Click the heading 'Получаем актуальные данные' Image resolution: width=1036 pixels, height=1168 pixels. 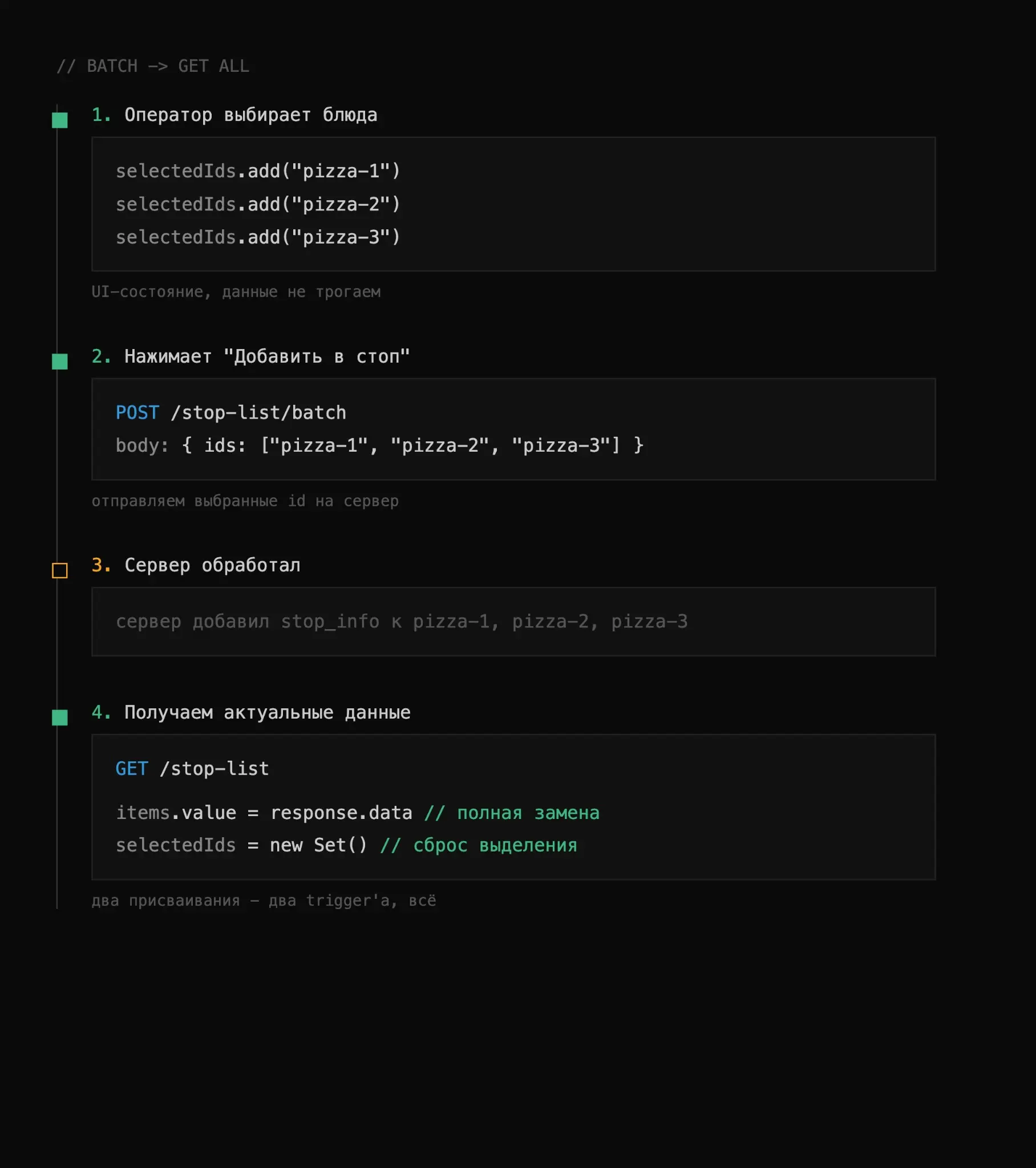tap(267, 712)
